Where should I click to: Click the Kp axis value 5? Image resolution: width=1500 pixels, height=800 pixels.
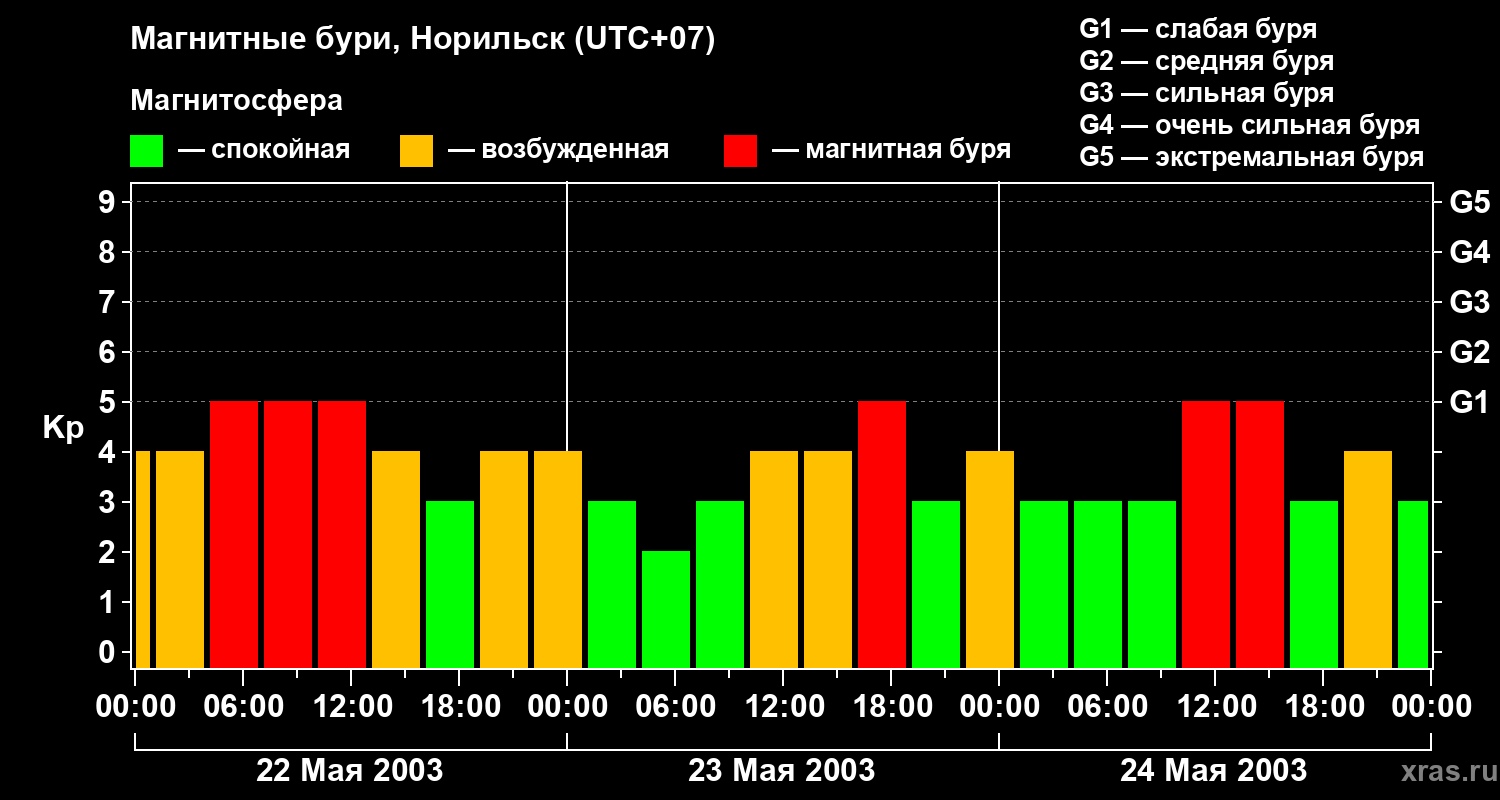[x=109, y=402]
